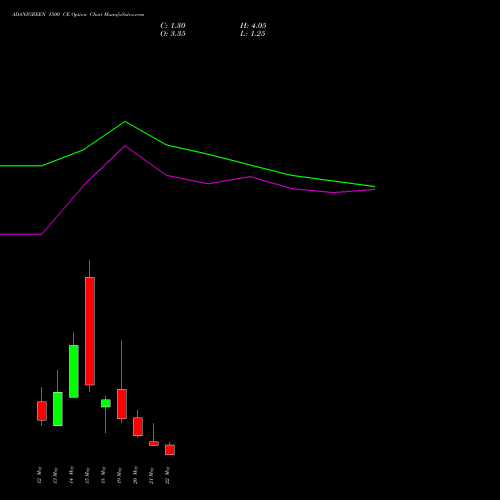Click the '22 May' date label
The width and height of the screenshot is (500, 500).
tap(167, 475)
